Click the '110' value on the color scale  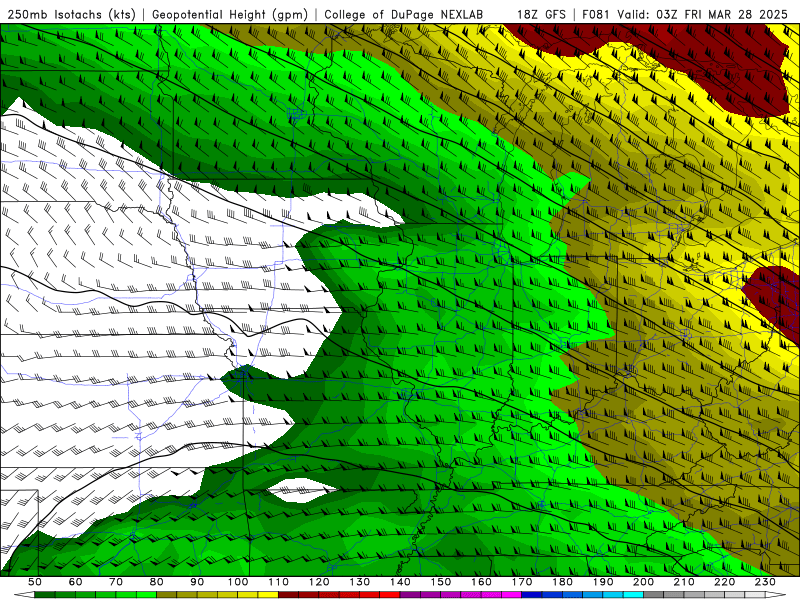279,582
